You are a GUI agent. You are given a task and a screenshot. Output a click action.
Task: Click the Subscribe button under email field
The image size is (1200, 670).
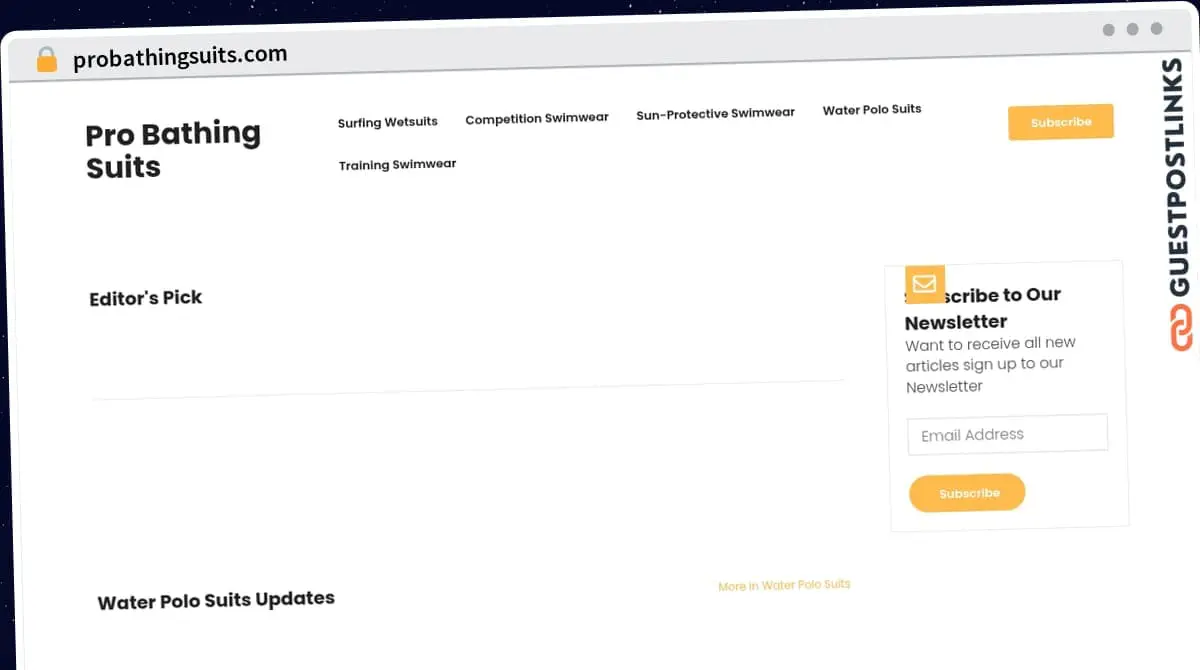pyautogui.click(x=968, y=493)
